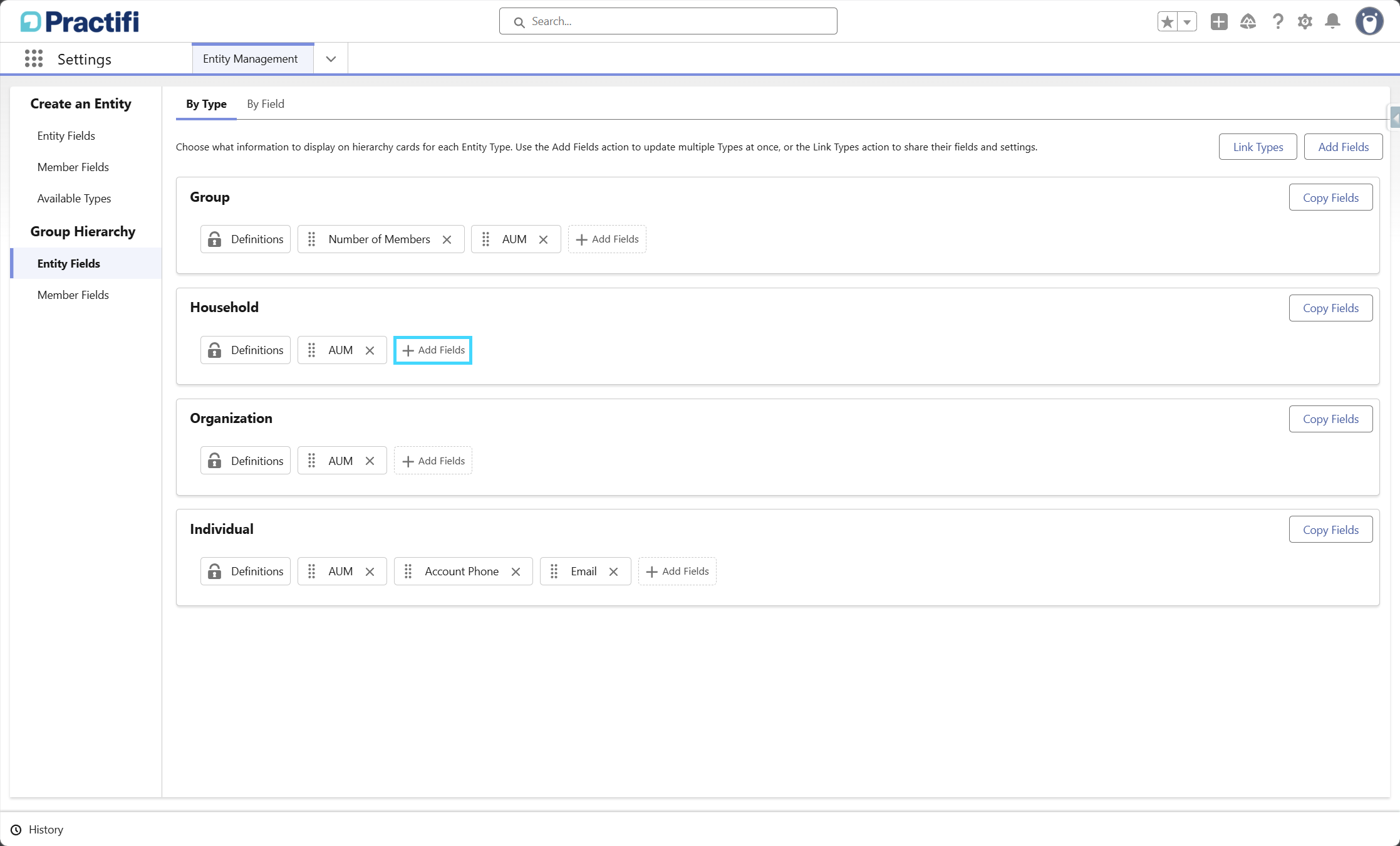1400x846 pixels.
Task: Remove AUM field from Household
Action: coord(370,350)
